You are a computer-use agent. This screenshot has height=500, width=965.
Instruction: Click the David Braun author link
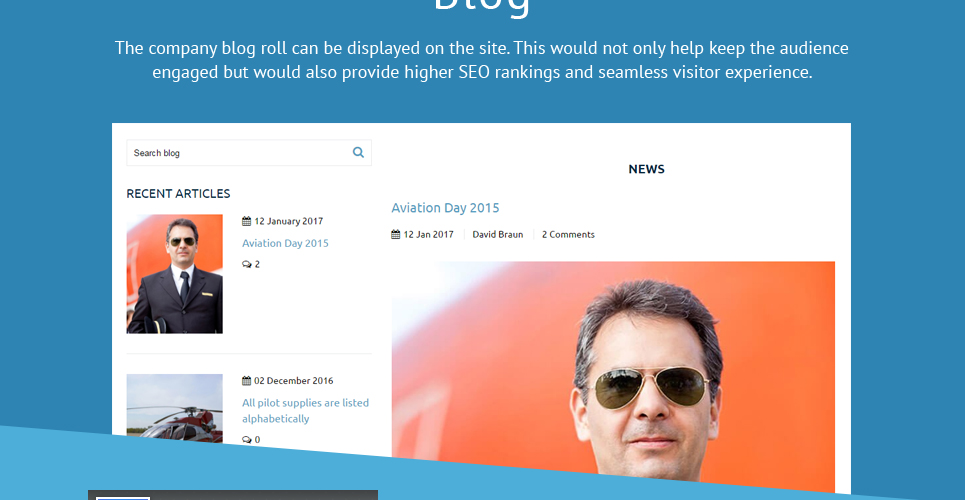click(498, 234)
